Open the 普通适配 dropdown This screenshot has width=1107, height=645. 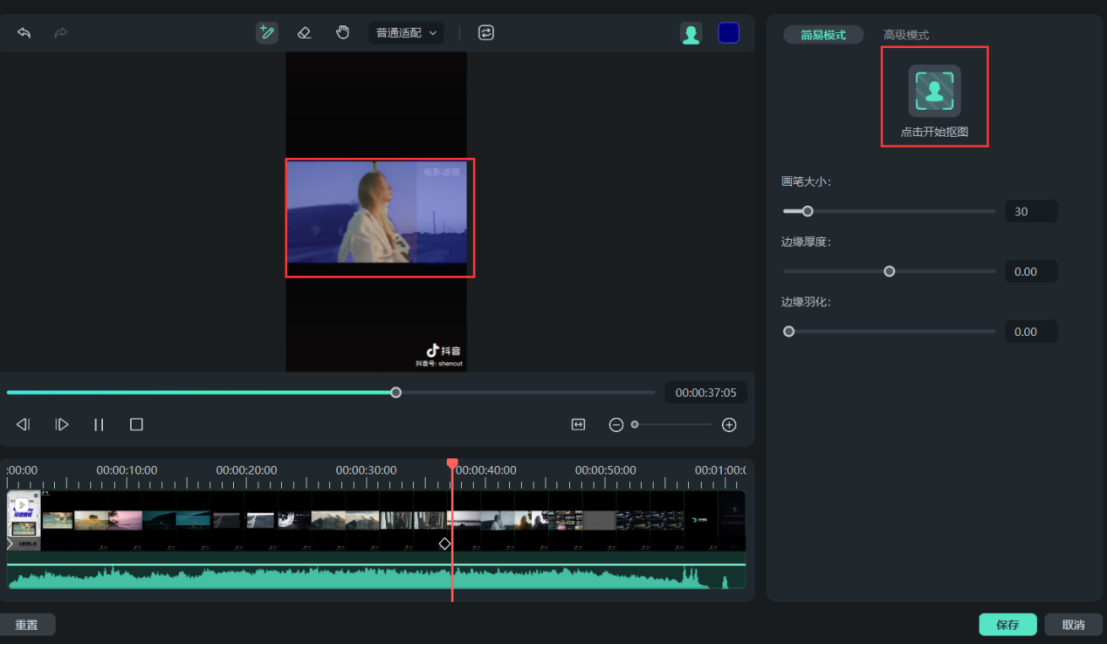click(x=406, y=33)
